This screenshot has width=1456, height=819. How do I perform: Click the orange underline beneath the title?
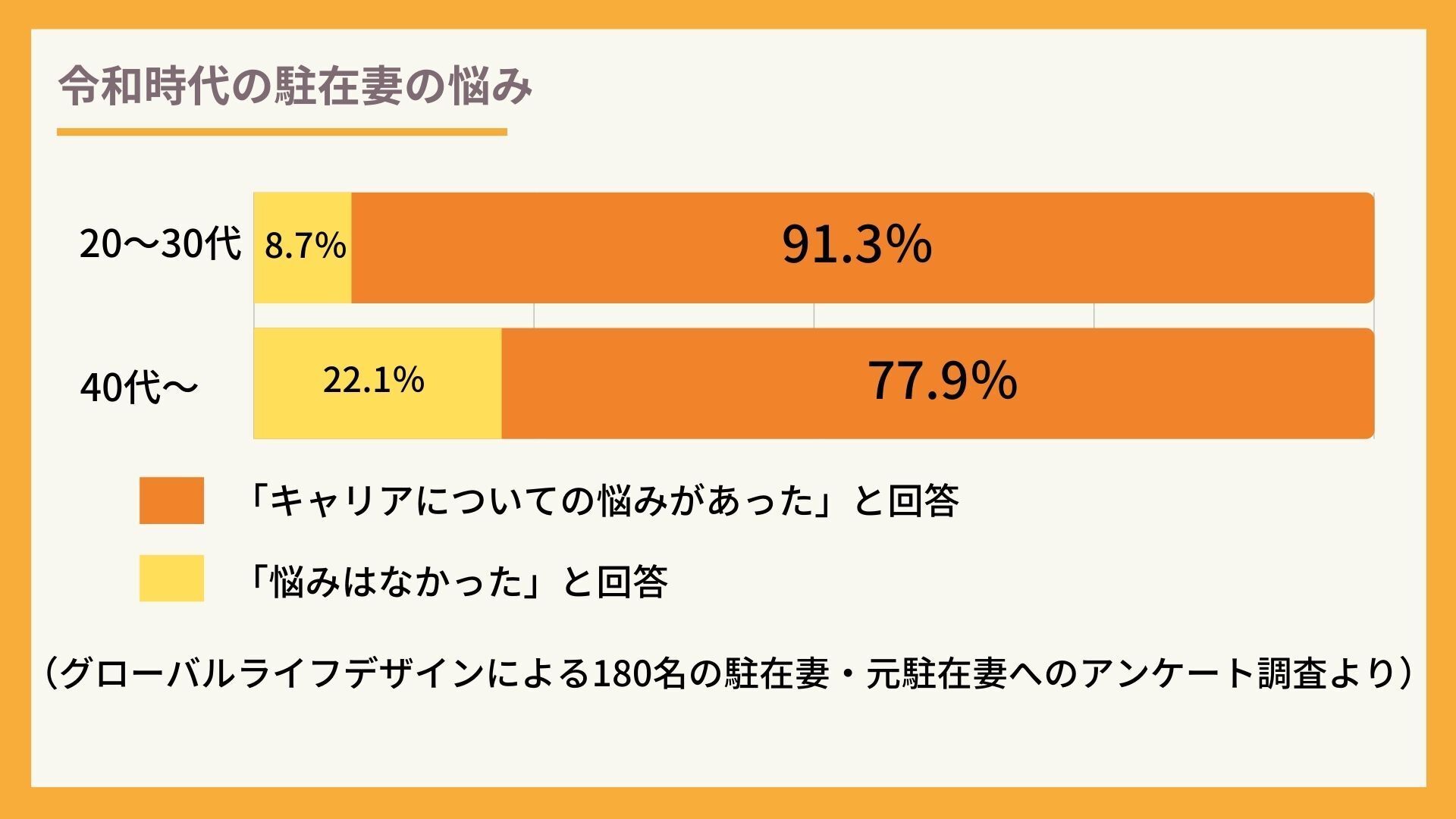click(281, 132)
